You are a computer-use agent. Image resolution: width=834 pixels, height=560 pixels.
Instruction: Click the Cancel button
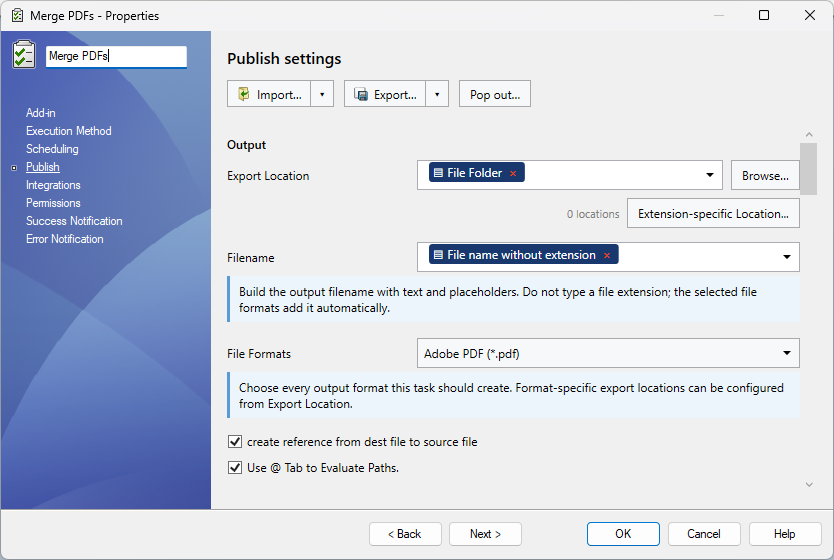coord(704,534)
